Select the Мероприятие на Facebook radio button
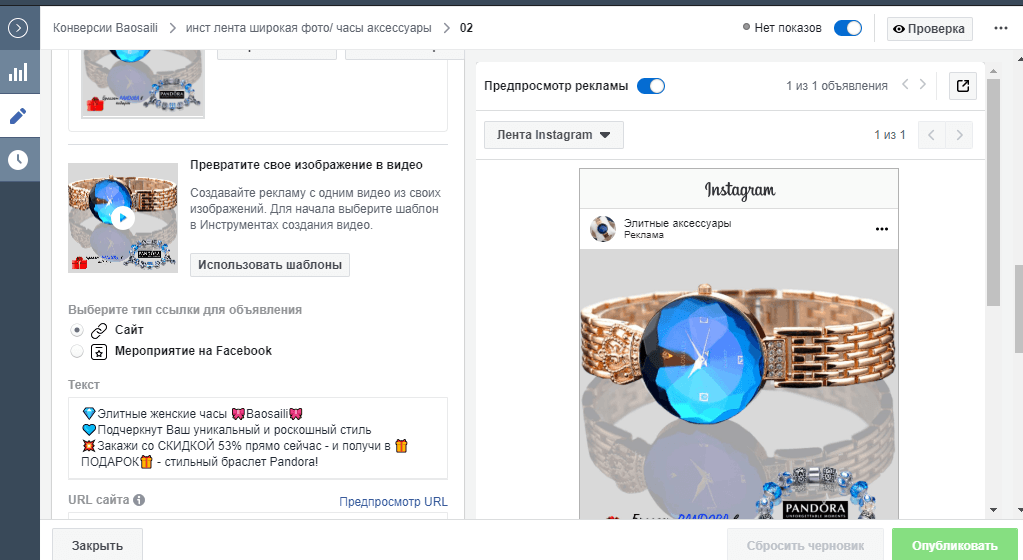This screenshot has width=1023, height=560. tap(77, 351)
